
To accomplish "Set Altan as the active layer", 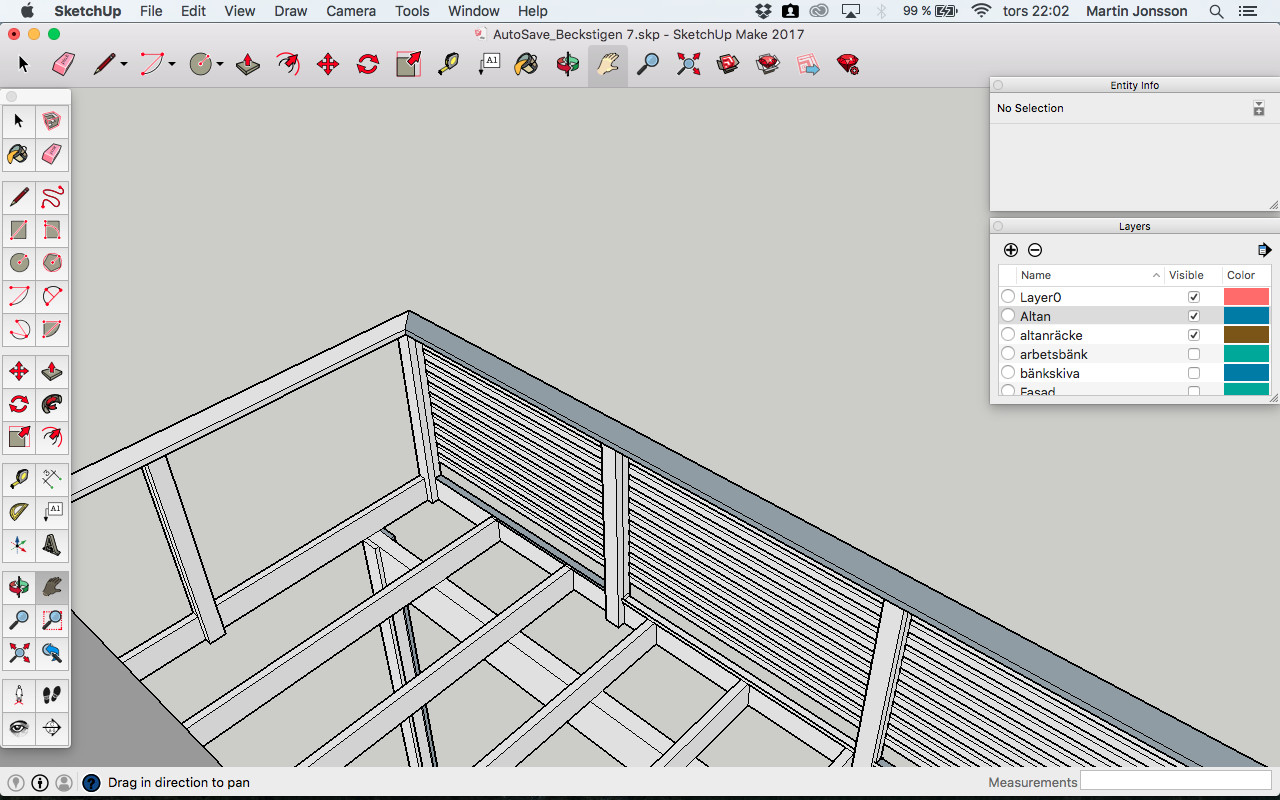I will click(x=1008, y=316).
